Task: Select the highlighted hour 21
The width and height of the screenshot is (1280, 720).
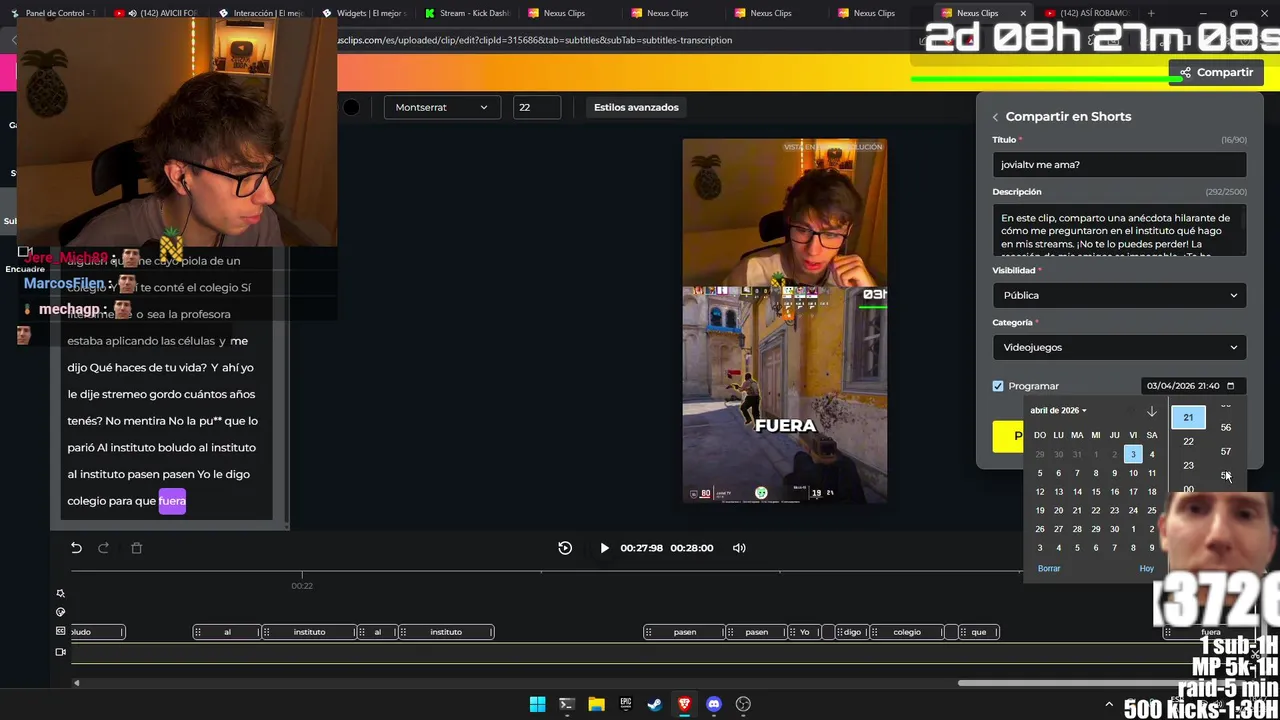Action: pos(1188,417)
